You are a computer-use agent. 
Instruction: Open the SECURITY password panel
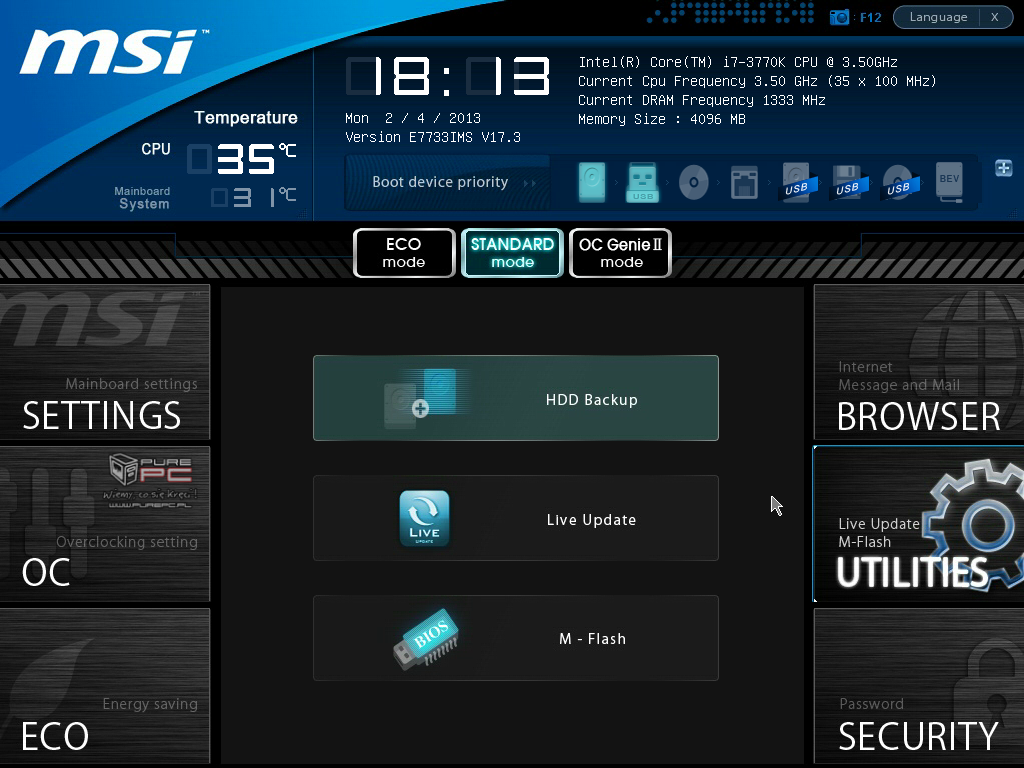[x=919, y=686]
